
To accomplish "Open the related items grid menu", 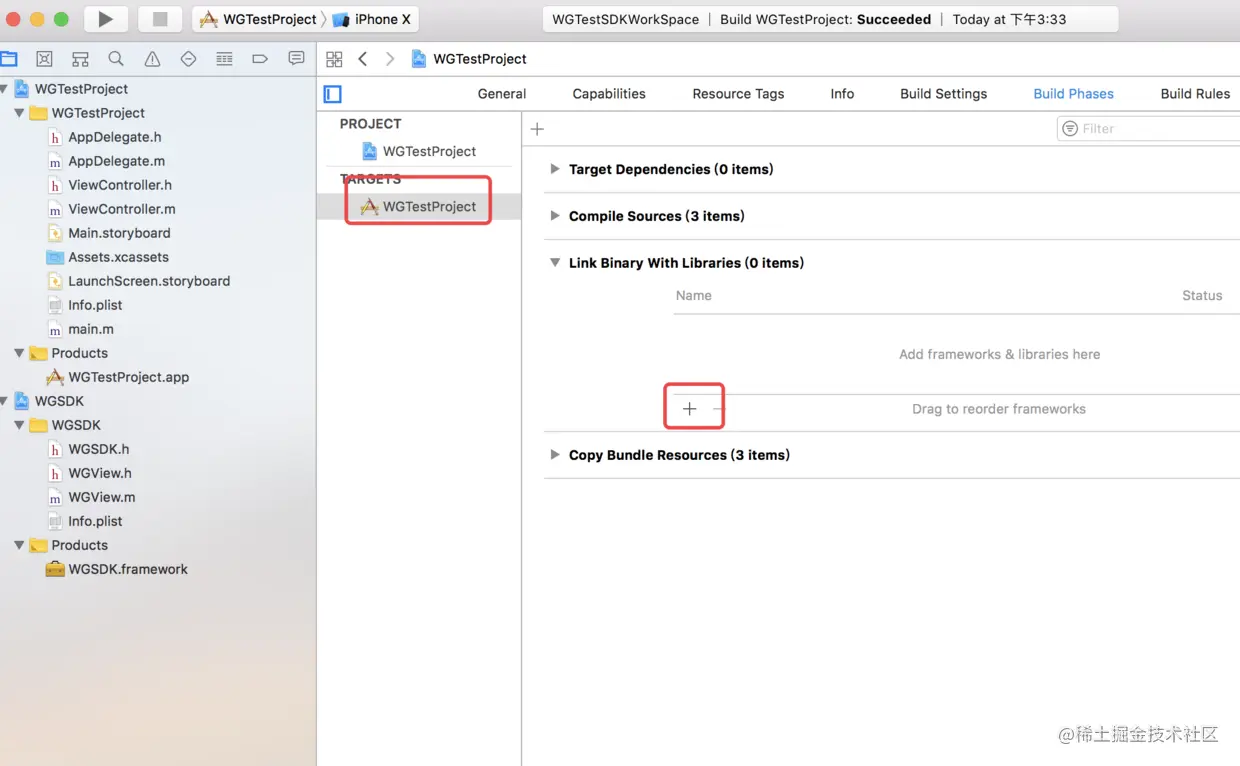I will pyautogui.click(x=334, y=59).
